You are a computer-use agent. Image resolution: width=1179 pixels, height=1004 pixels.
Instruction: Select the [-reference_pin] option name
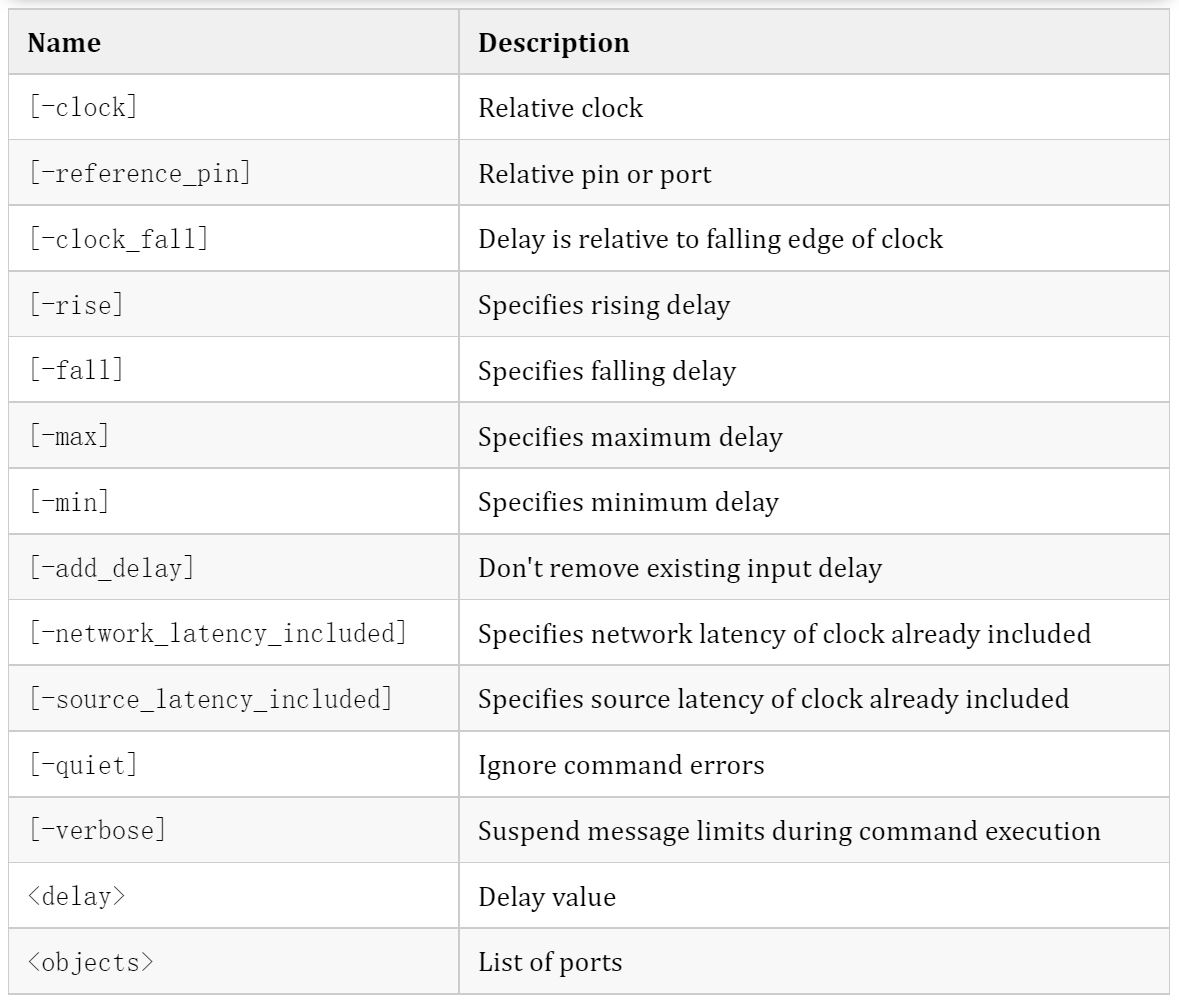[140, 174]
